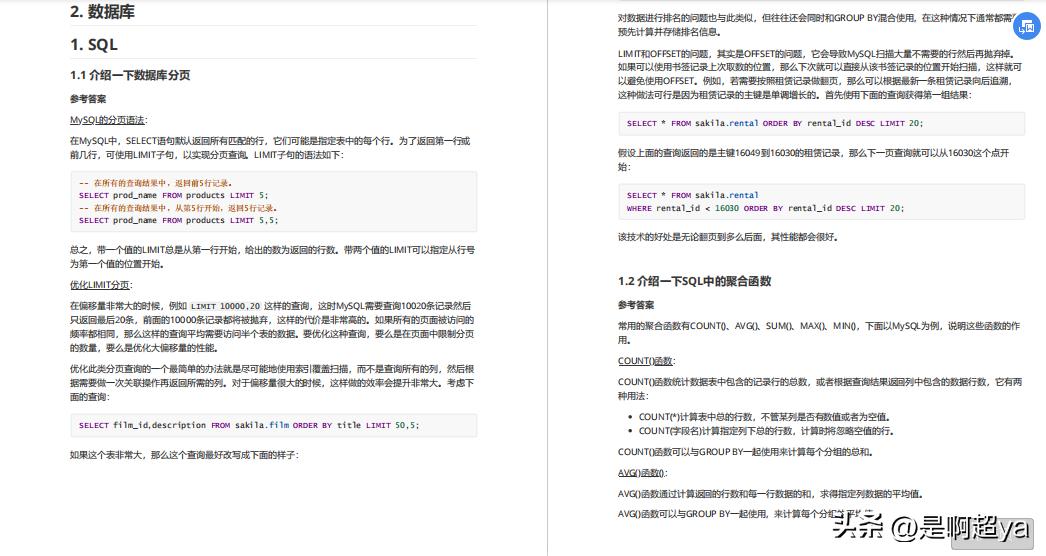Screen dimensions: 1046x556
Task: Click paragraph starting "COUNT()函数统计数据表中"
Action: point(820,389)
